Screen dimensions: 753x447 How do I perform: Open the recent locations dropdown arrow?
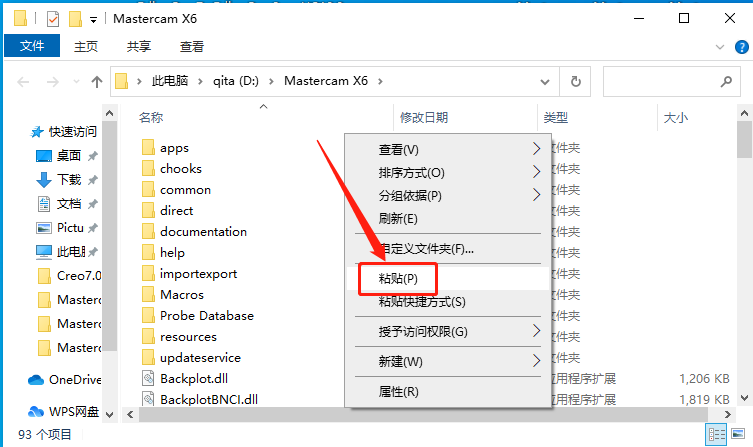pos(76,82)
